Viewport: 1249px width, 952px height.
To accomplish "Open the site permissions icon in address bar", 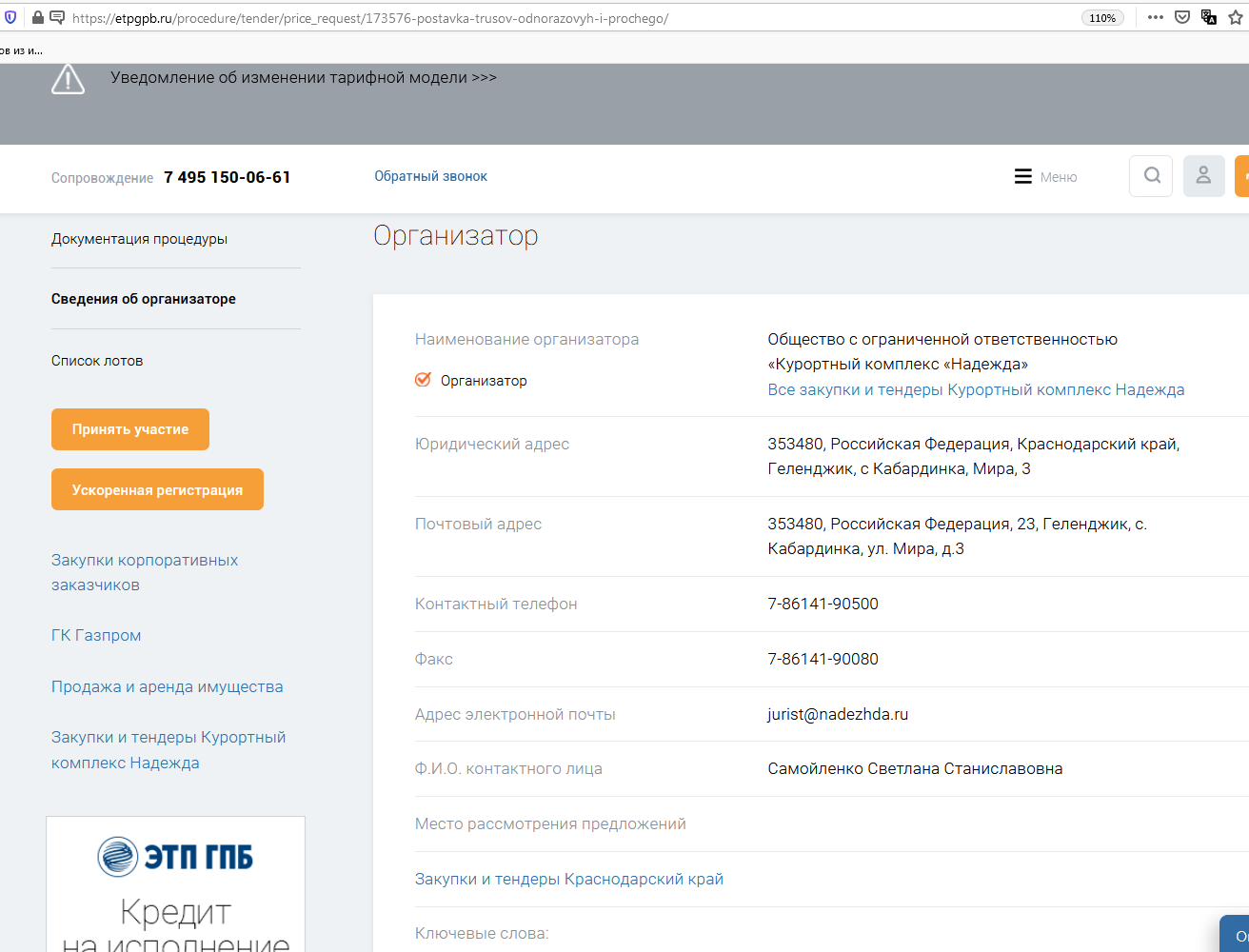I will point(57,17).
